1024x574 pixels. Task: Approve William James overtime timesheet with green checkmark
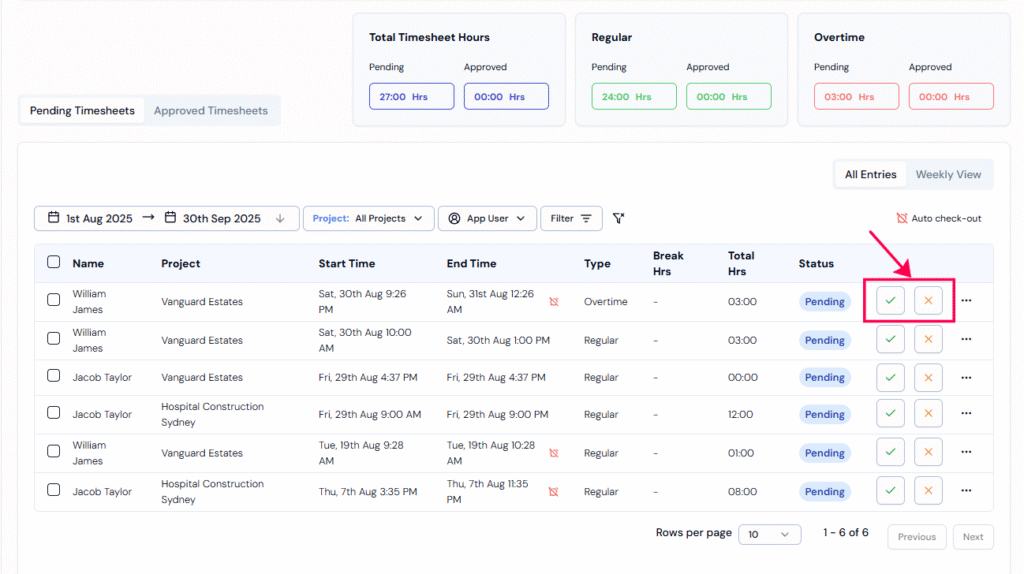pyautogui.click(x=890, y=301)
